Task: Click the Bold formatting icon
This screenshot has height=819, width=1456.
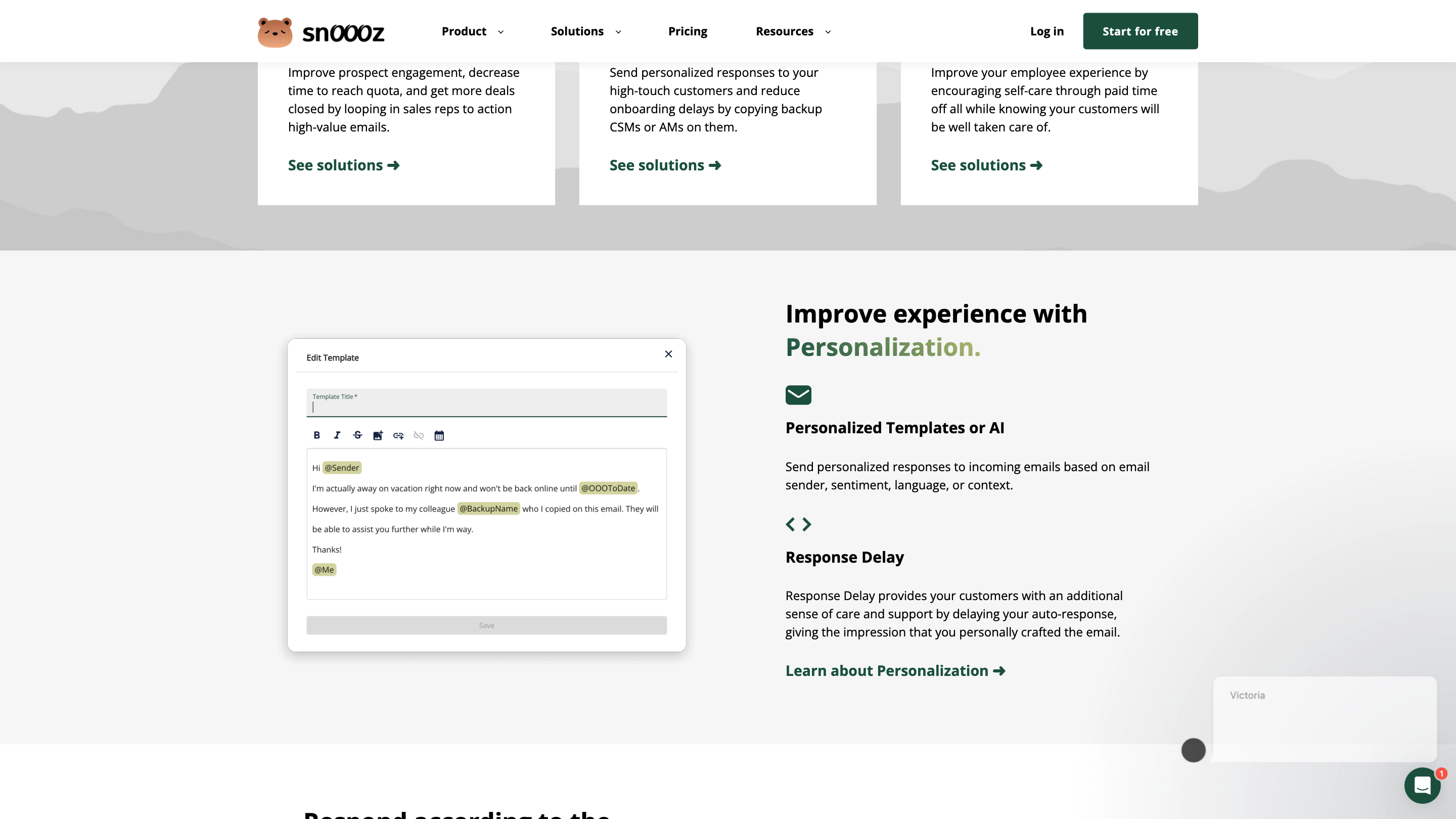Action: click(316, 435)
